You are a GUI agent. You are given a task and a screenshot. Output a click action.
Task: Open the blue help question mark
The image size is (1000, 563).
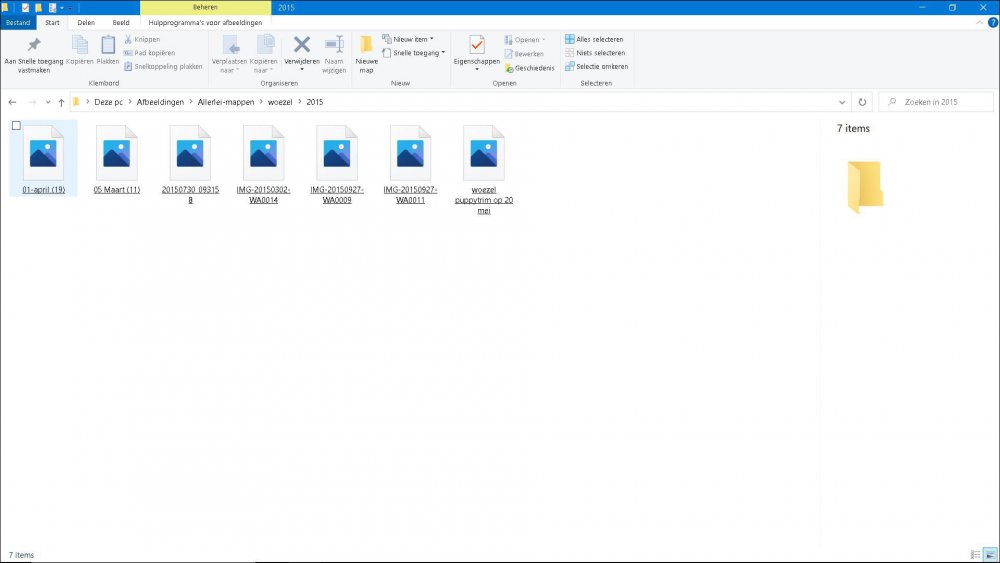991,22
